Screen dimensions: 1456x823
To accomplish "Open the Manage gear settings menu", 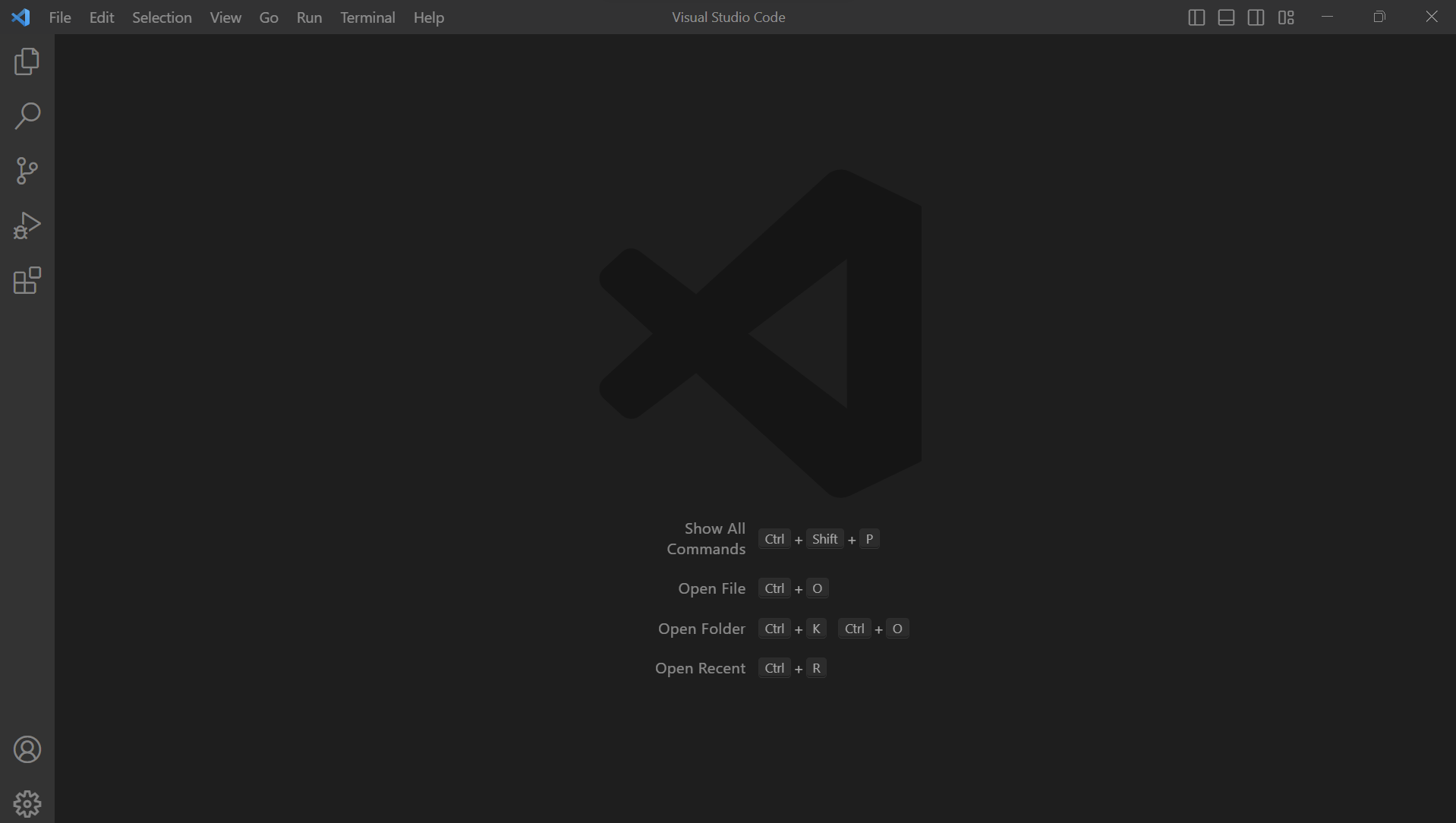I will pos(27,803).
